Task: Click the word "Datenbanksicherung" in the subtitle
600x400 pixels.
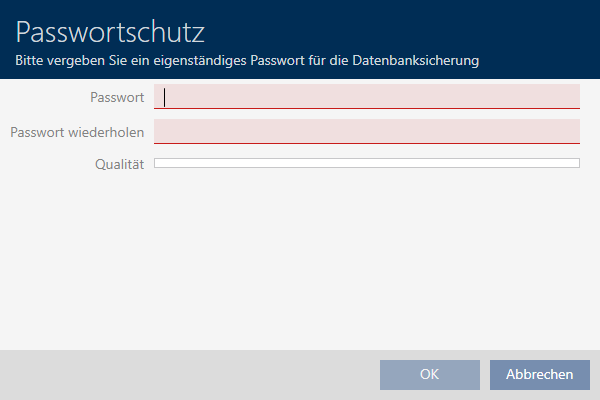Action: point(419,61)
